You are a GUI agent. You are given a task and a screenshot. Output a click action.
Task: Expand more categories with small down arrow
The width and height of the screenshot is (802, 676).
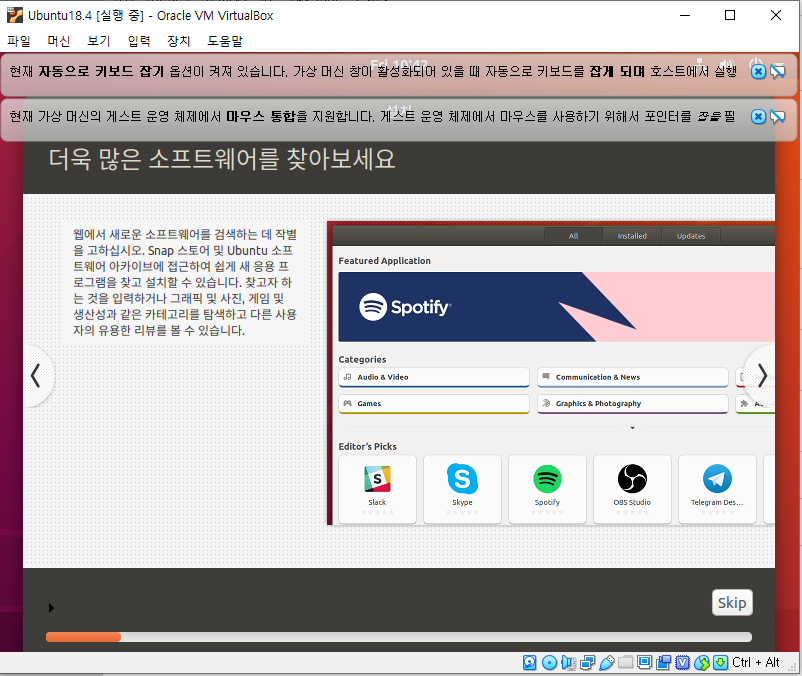pyautogui.click(x=633, y=427)
